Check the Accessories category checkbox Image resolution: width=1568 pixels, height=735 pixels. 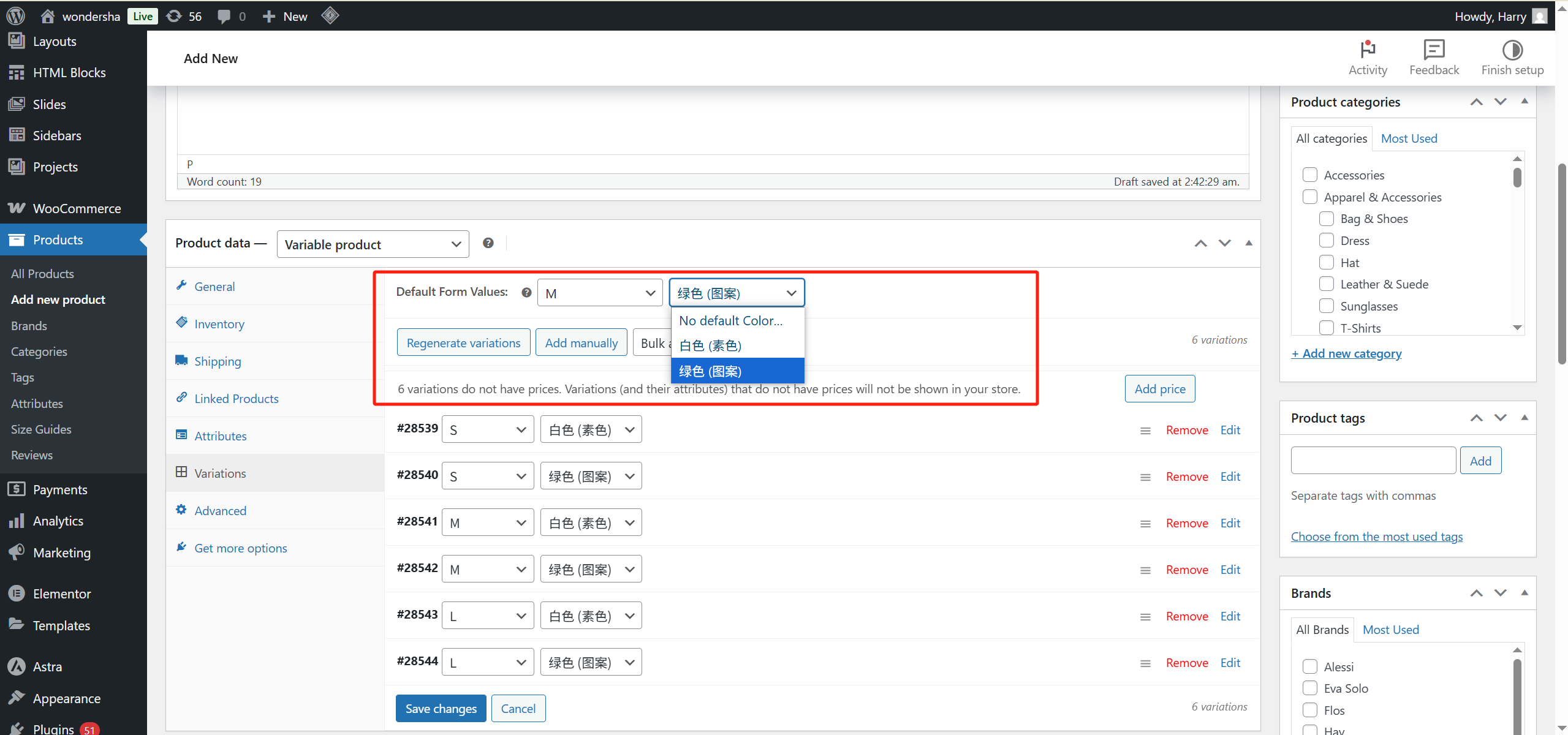(x=1309, y=175)
